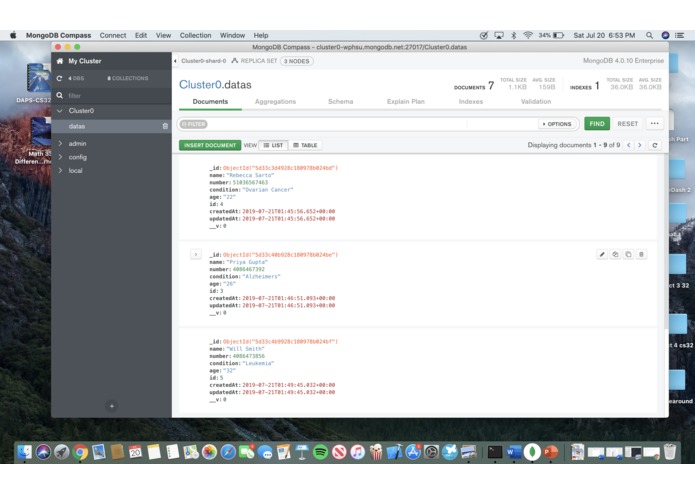Click the 3 Nodes badge
The width and height of the screenshot is (695, 494).
(297, 61)
